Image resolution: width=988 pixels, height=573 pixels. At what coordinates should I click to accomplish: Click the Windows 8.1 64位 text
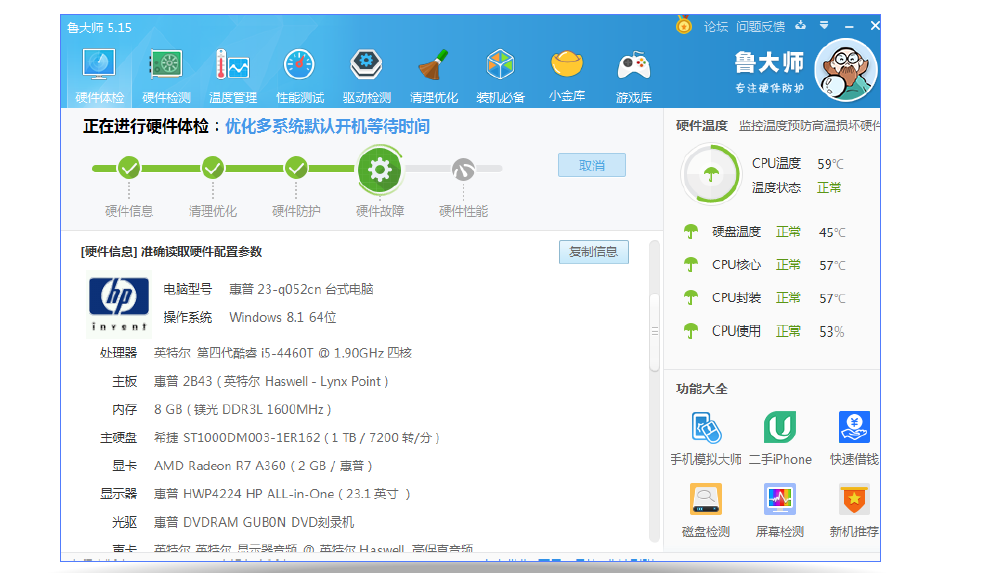click(282, 317)
